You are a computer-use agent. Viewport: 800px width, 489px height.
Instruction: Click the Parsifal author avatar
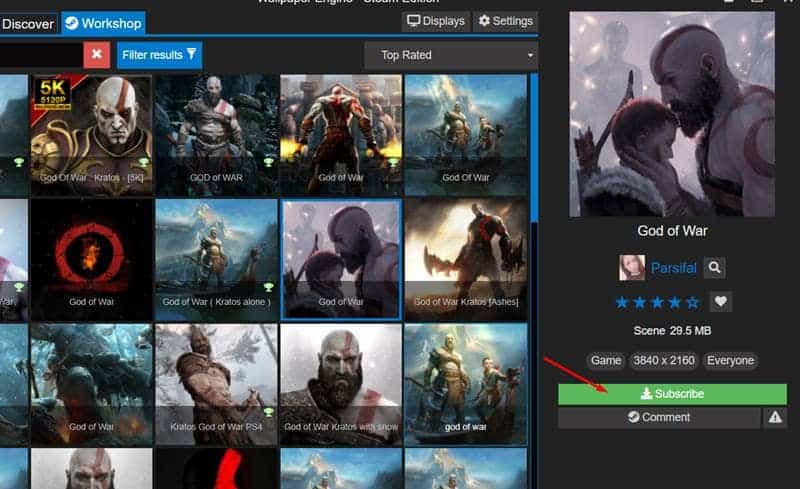point(632,268)
